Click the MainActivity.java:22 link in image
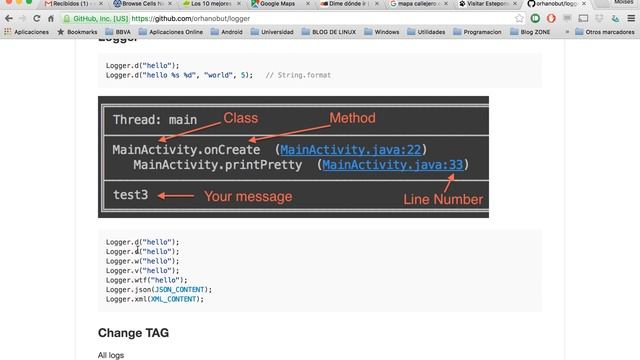640x360 pixels. click(x=351, y=150)
